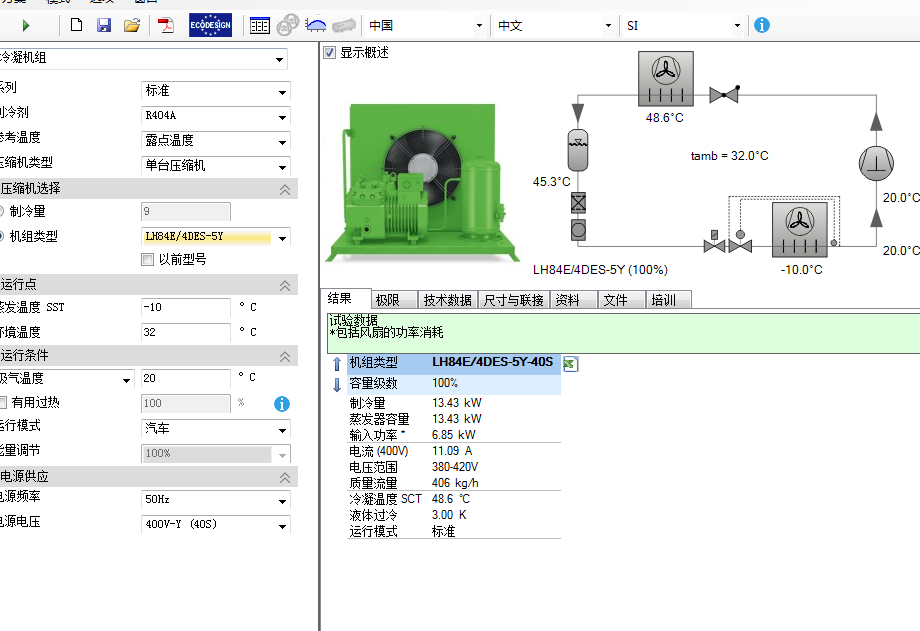920x631 pixels.
Task: Select the 机组类型 radio button
Action: tap(2, 237)
